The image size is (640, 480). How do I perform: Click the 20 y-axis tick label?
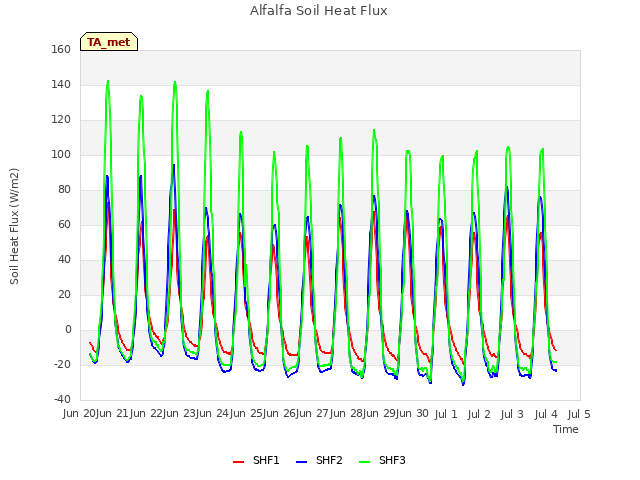[64, 294]
